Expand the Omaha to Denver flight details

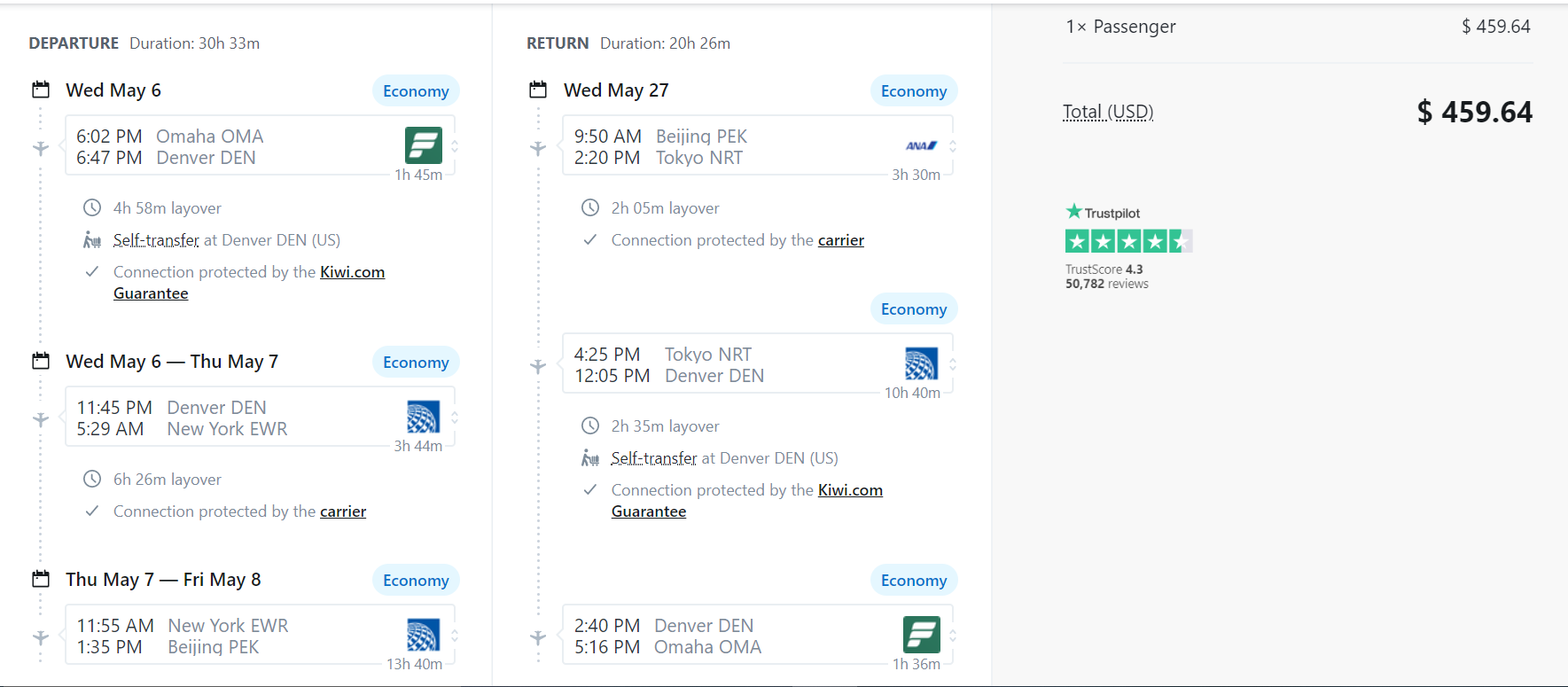(455, 146)
